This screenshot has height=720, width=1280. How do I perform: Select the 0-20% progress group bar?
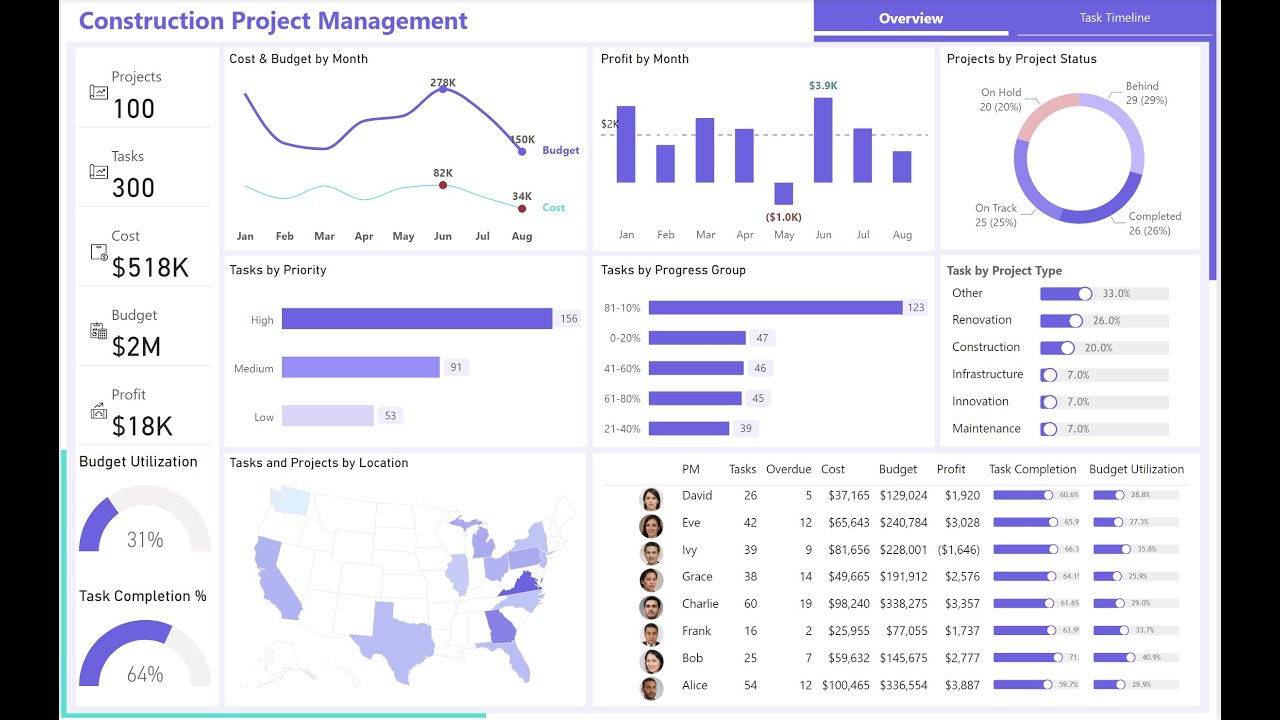[x=697, y=338]
